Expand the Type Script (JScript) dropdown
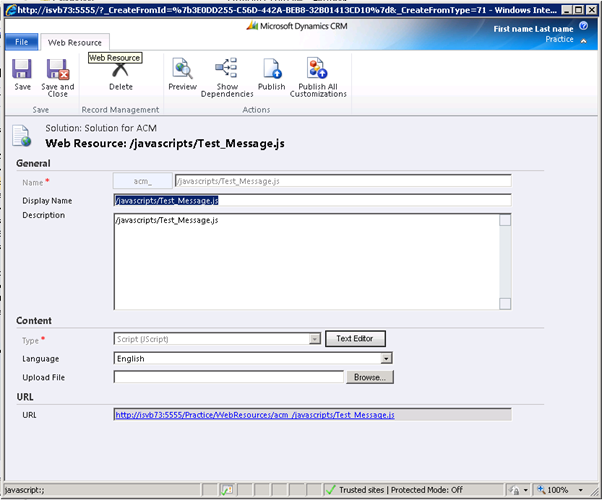Viewport: 602px width, 500px height. pos(314,339)
